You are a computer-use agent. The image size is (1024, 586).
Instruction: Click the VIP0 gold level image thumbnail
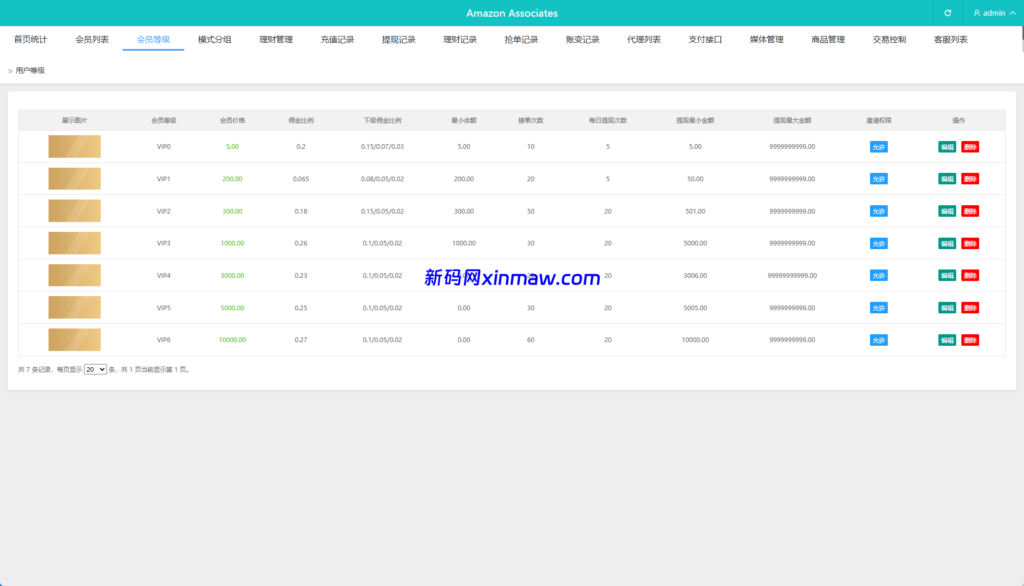(x=74, y=146)
